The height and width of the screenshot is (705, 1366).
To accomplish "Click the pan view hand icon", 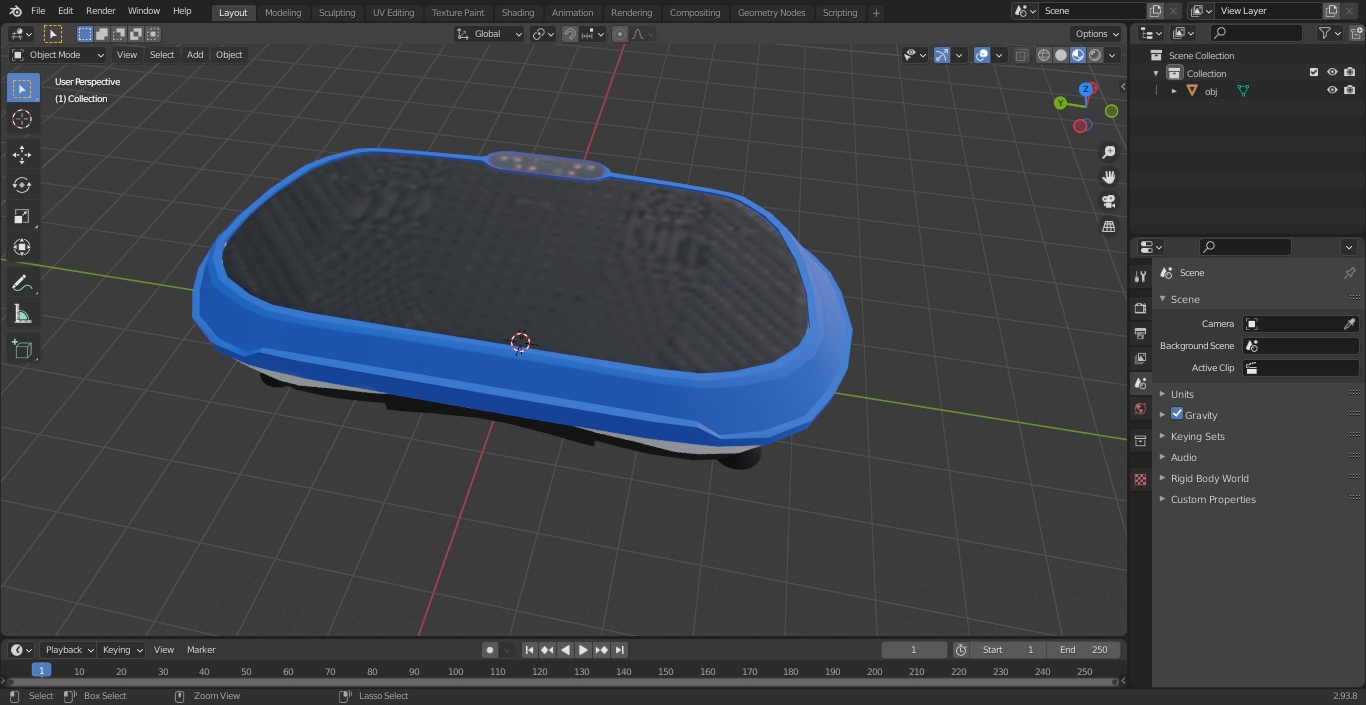I will coord(1109,177).
